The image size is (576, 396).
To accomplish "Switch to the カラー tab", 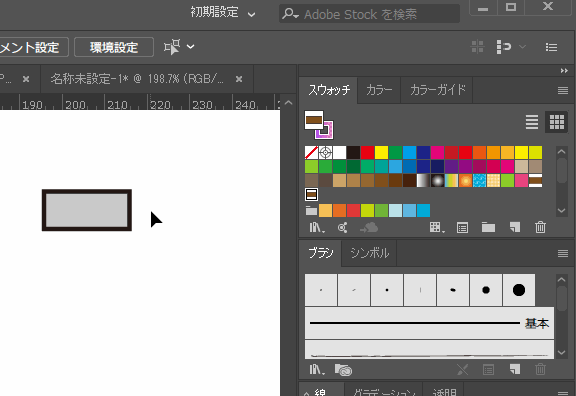I will (379, 90).
